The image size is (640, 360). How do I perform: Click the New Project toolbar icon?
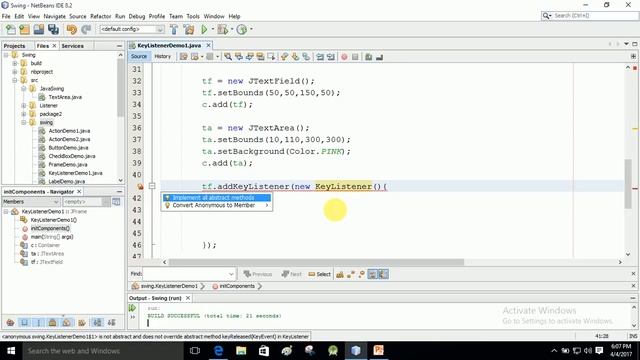24,29
